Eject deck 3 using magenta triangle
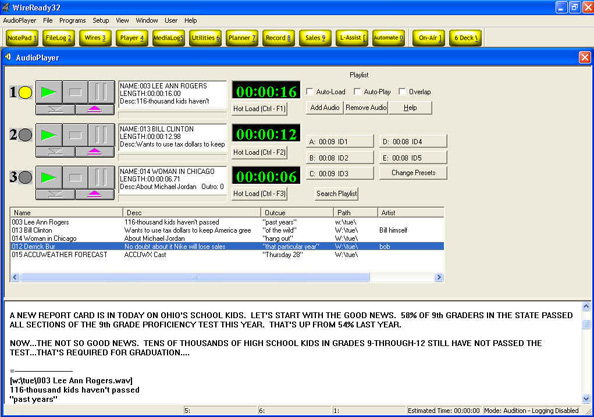Image resolution: width=594 pixels, height=417 pixels. pos(95,195)
